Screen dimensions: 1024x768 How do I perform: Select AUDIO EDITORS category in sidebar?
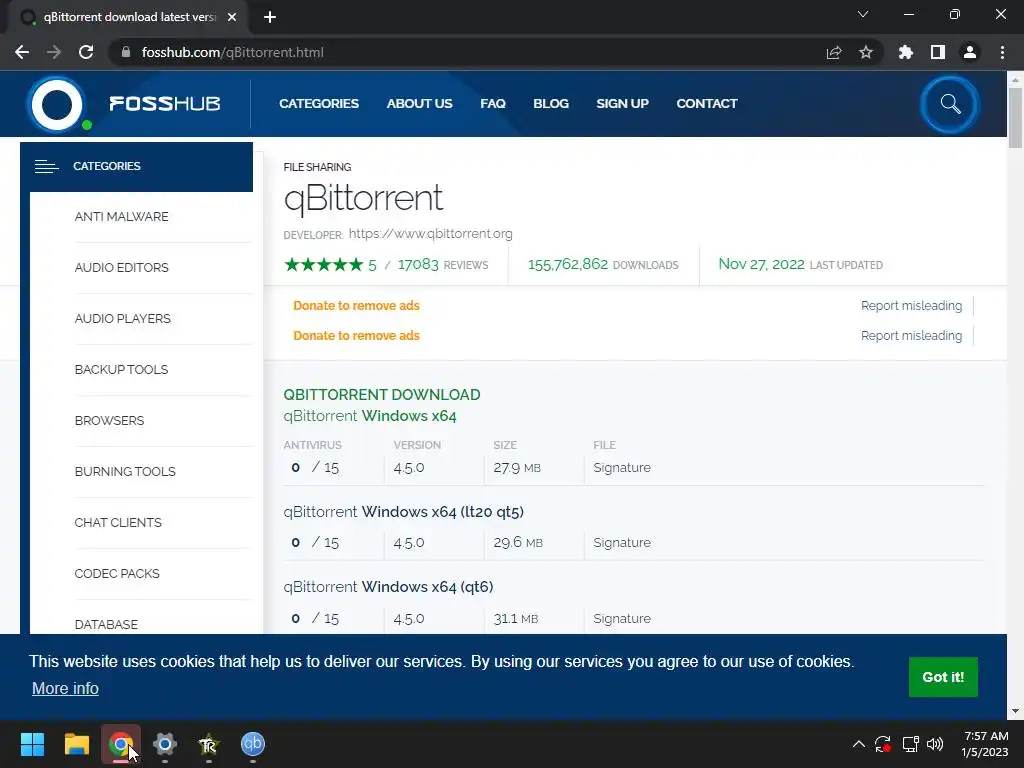(121, 268)
